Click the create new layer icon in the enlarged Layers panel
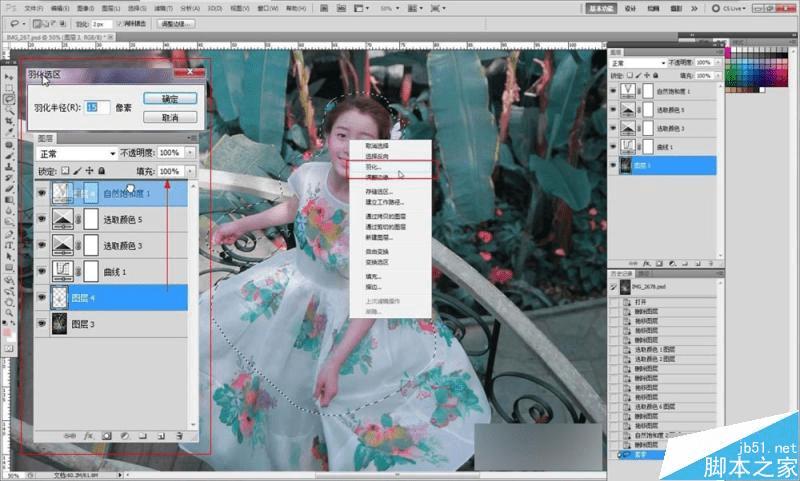The width and height of the screenshot is (800, 481). point(161,436)
